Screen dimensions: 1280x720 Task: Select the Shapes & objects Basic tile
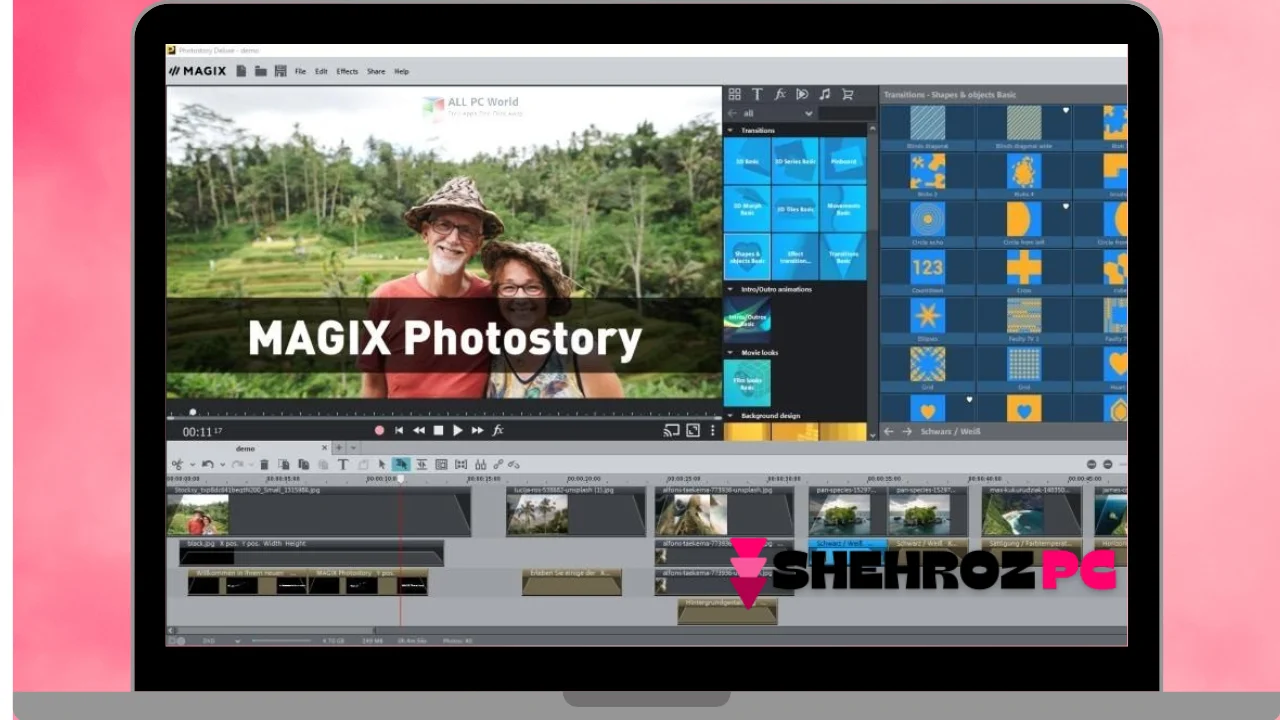click(x=747, y=256)
